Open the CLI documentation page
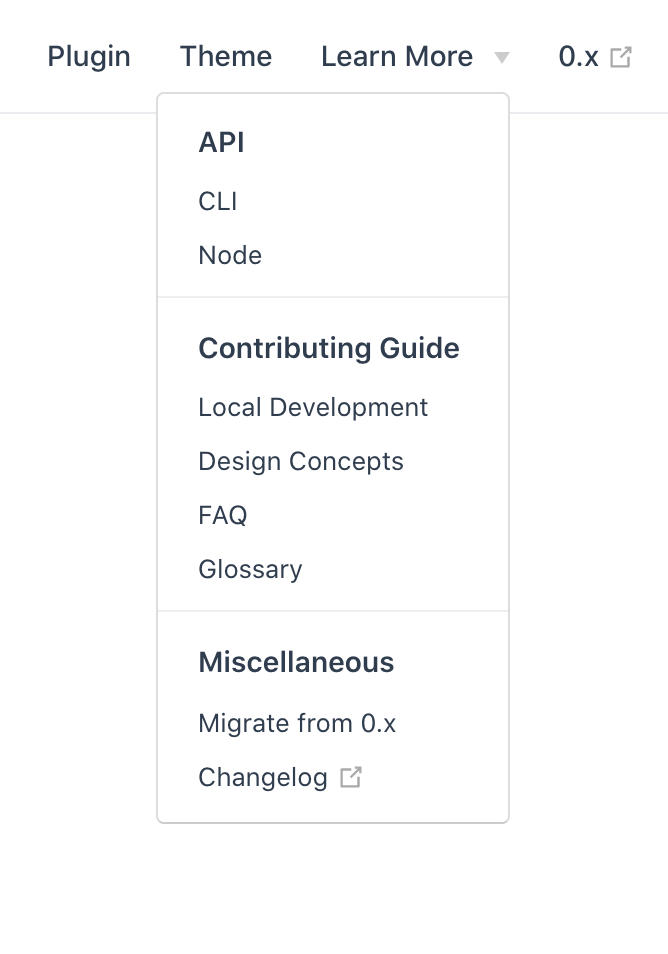Viewport: 668px width, 954px height. point(218,201)
